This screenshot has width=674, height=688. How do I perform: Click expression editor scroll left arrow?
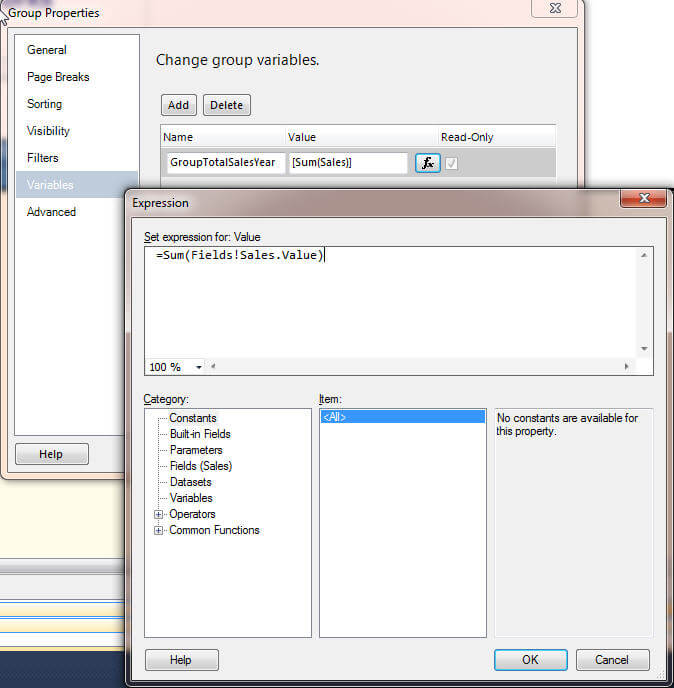[x=213, y=366]
